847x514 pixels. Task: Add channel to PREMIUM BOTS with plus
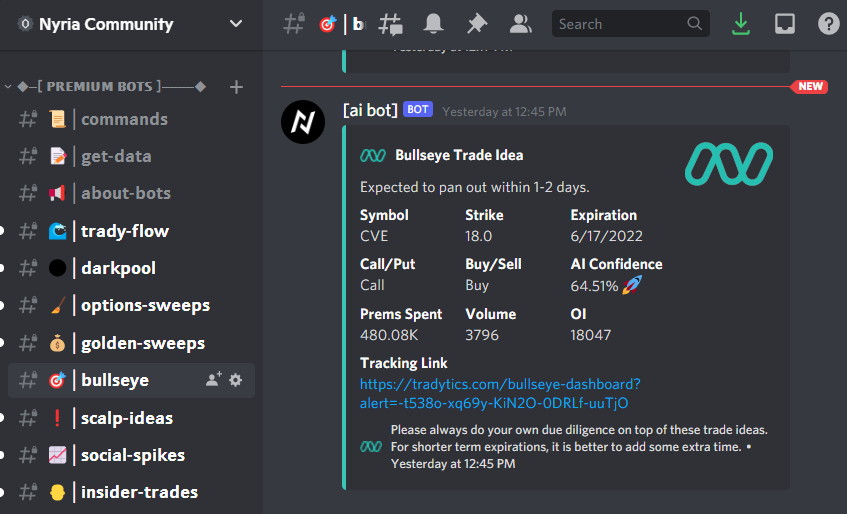coord(236,86)
